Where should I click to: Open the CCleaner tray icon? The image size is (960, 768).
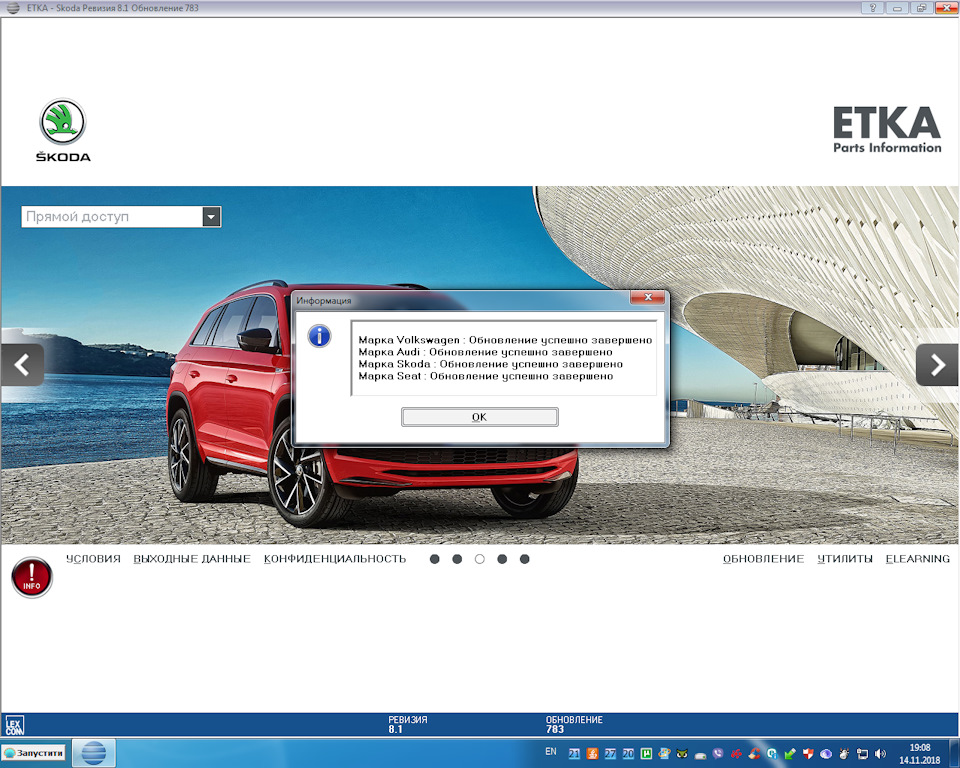coord(754,753)
